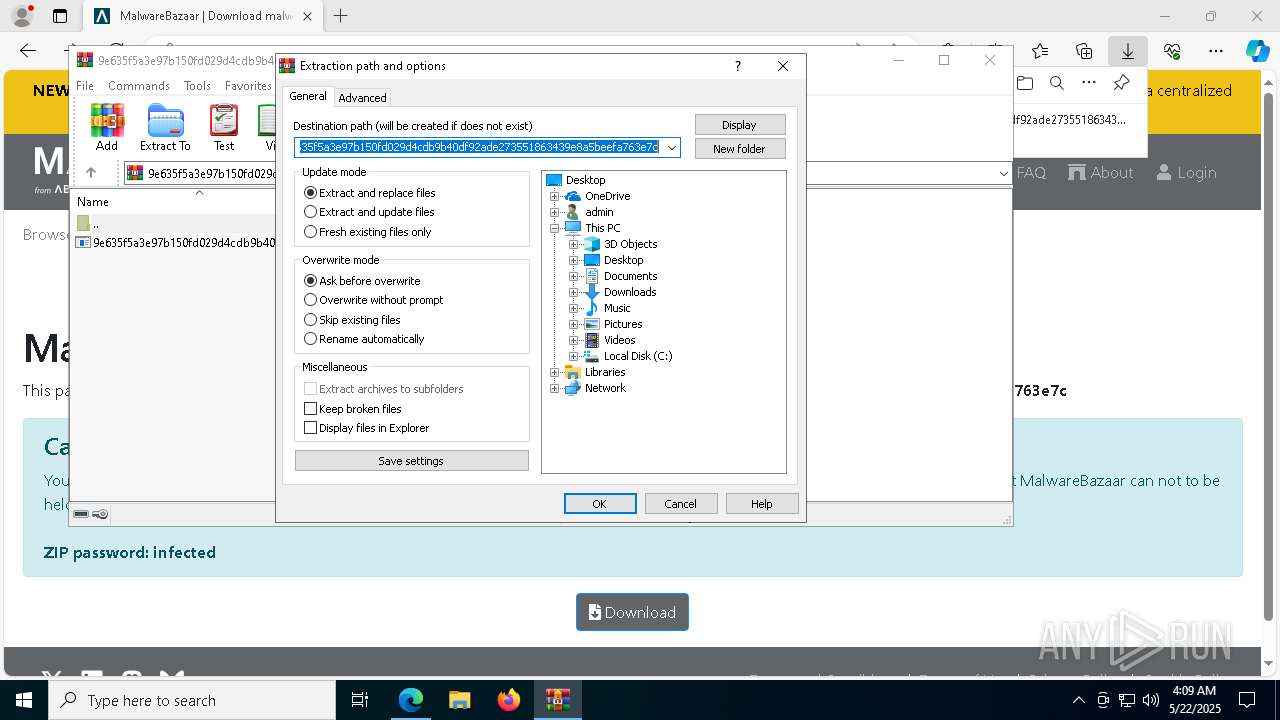Open the Windows Start menu
The image size is (1280, 720).
[x=23, y=700]
